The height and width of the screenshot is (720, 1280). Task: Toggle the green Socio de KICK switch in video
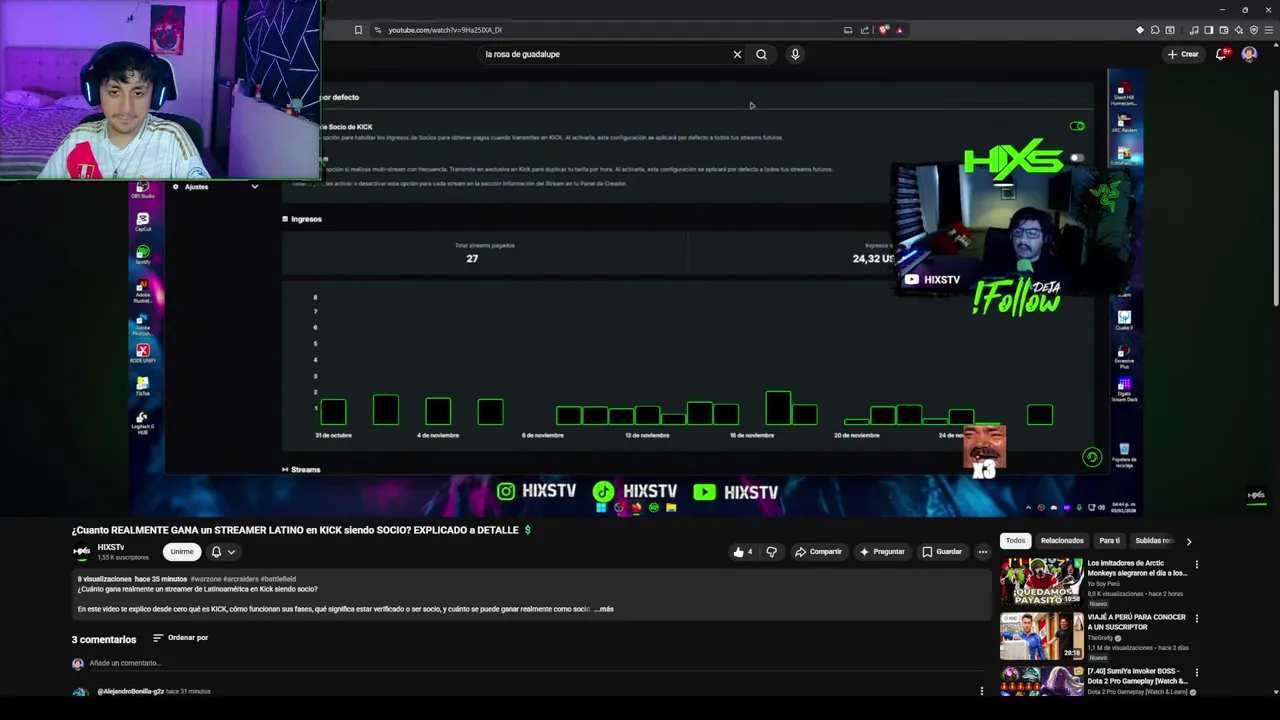point(1077,126)
